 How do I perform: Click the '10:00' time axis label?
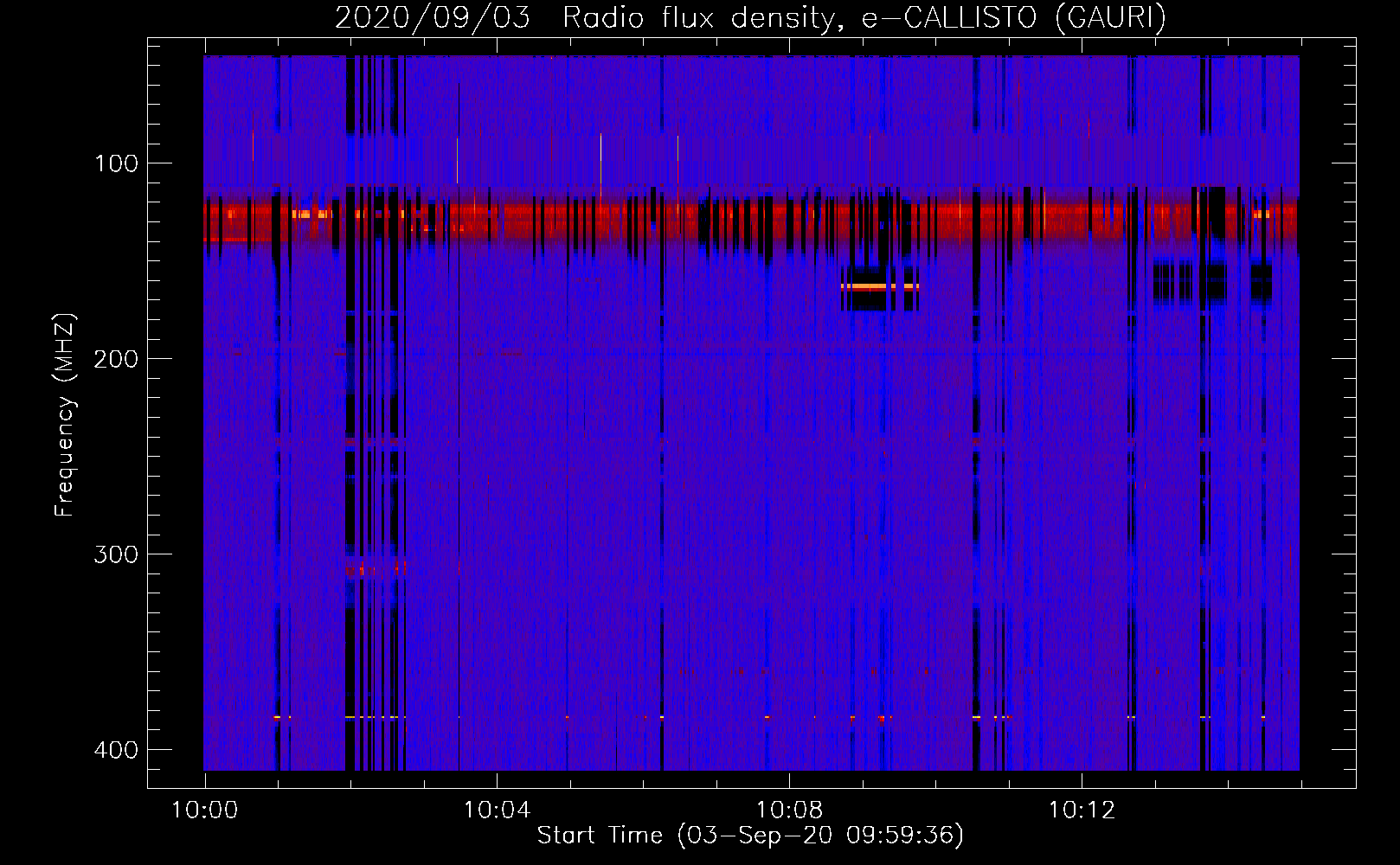[x=204, y=811]
